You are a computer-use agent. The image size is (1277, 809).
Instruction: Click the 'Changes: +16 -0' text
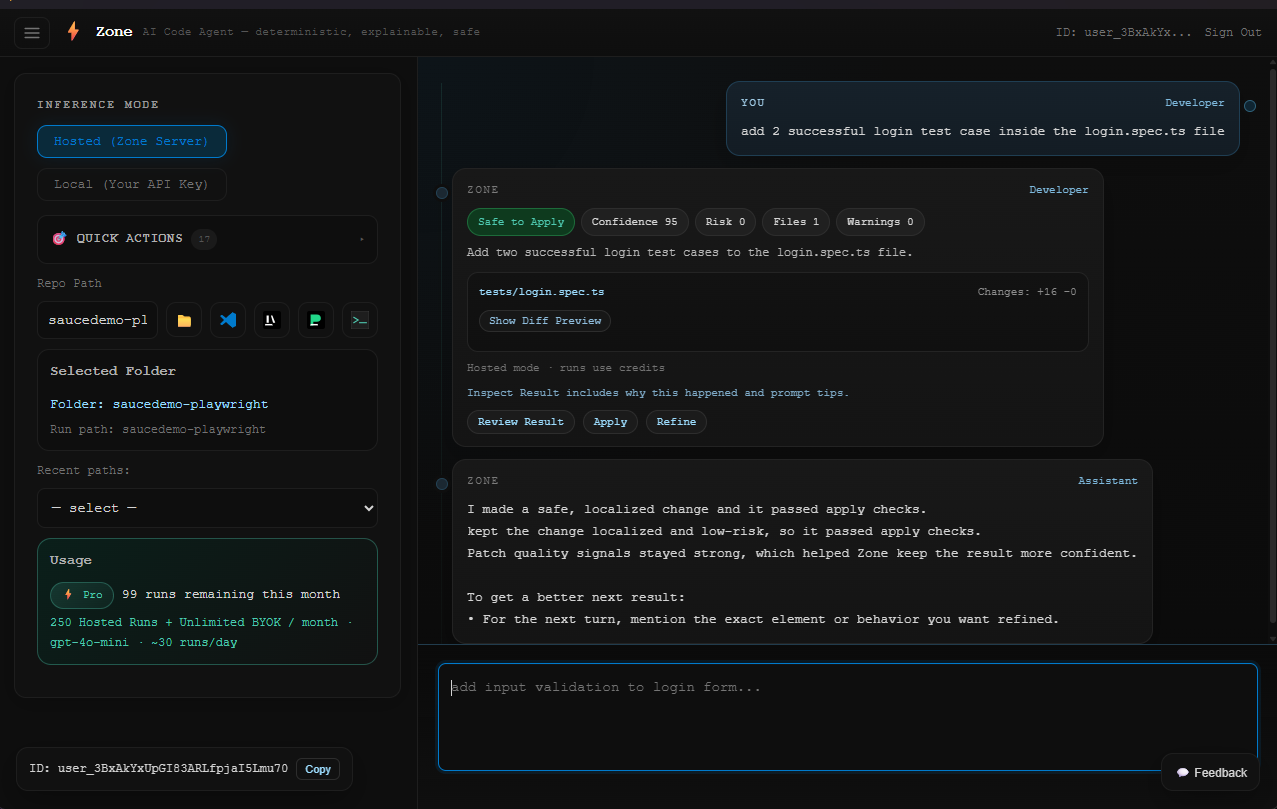click(x=1027, y=292)
